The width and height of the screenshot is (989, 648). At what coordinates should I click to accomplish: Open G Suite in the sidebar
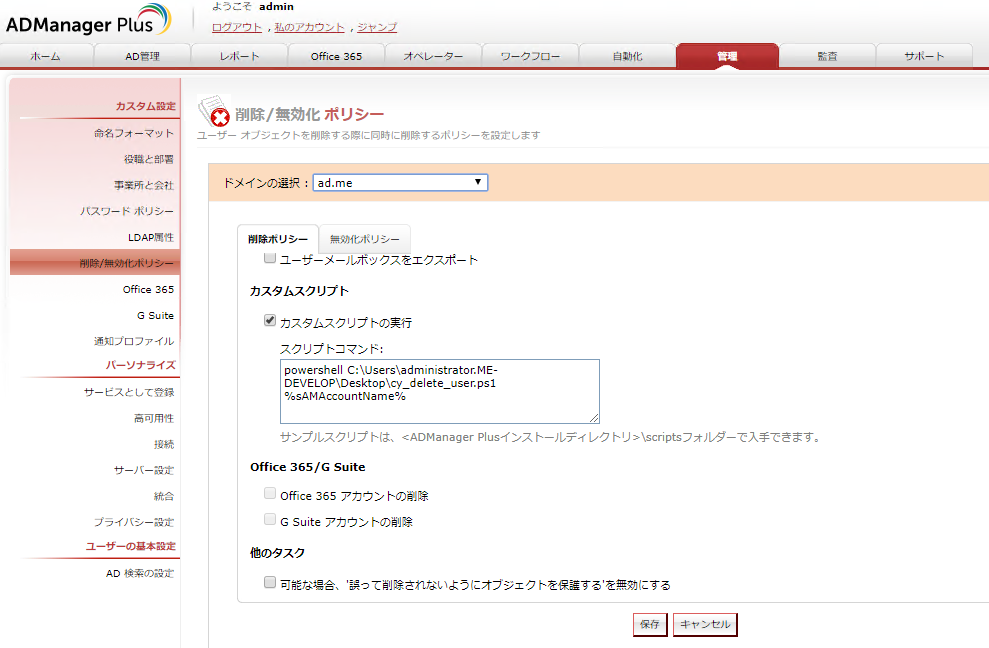tap(155, 315)
